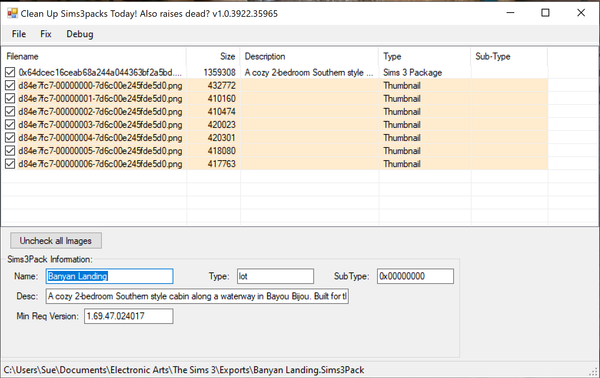Click the size value 420301
600x378 pixels.
(222, 138)
